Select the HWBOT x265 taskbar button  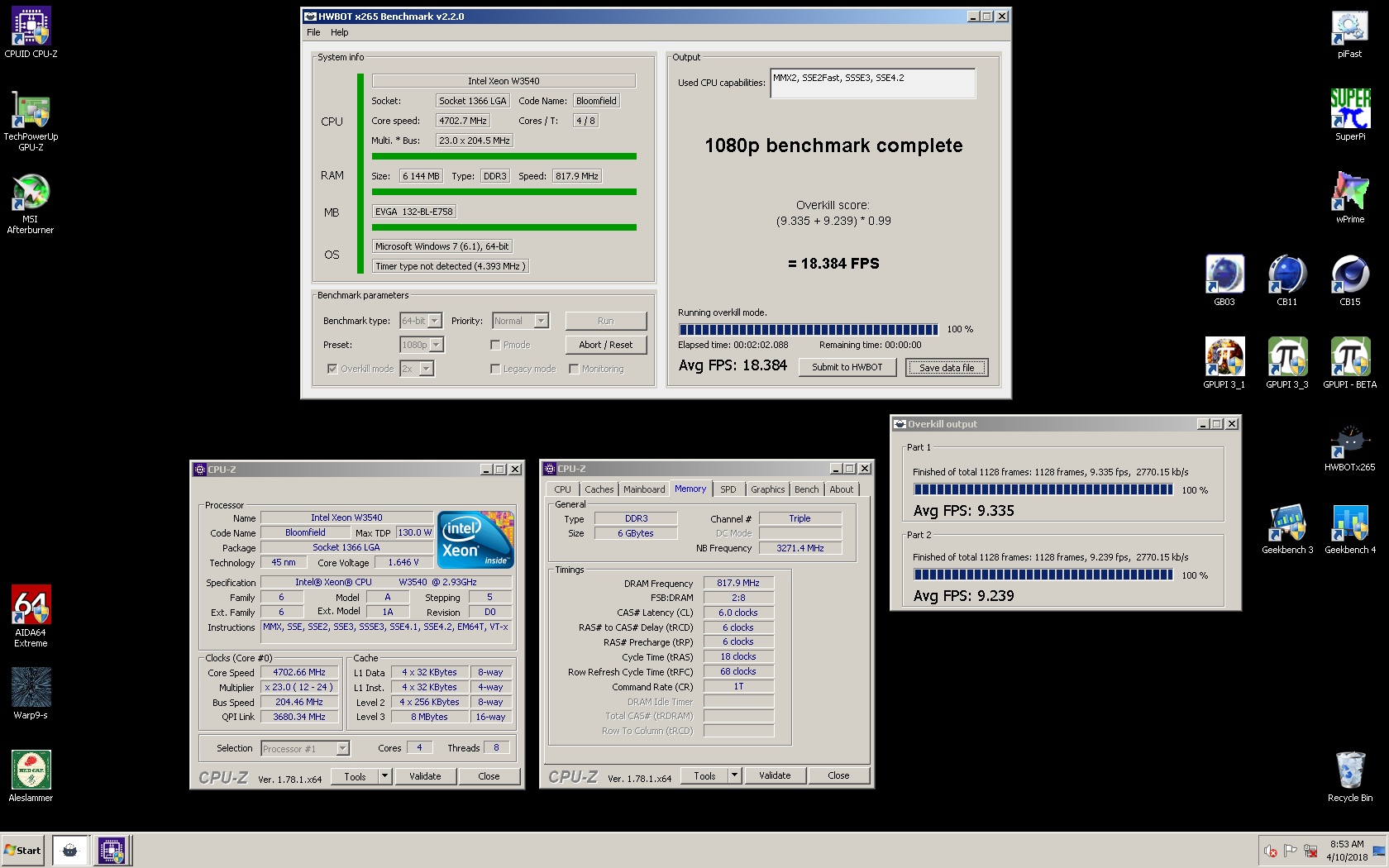pyautogui.click(x=70, y=851)
